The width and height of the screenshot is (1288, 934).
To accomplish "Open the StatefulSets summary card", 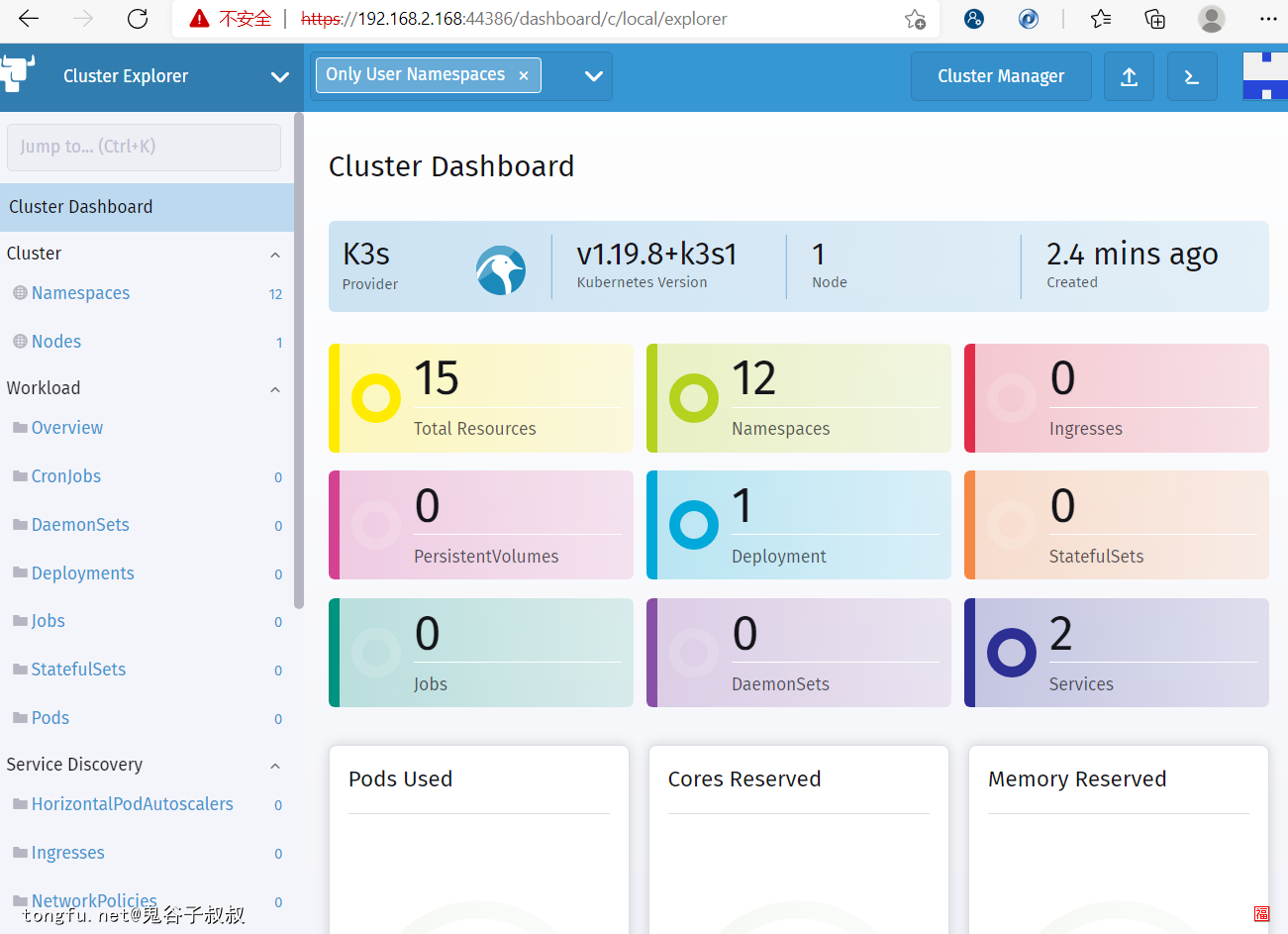I will tap(1117, 525).
